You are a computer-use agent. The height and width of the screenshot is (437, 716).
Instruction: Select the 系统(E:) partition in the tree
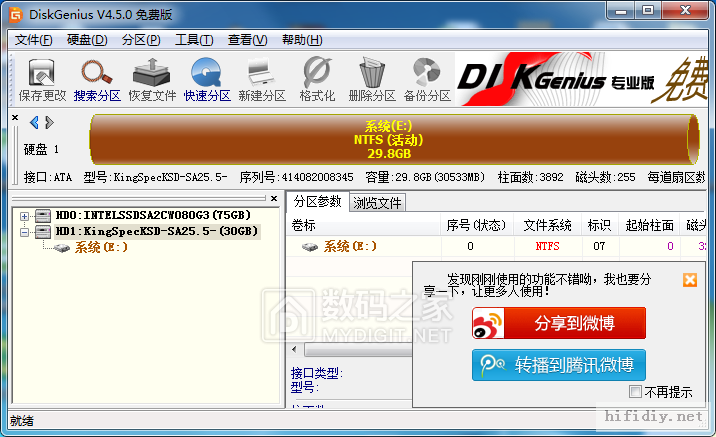tap(101, 247)
